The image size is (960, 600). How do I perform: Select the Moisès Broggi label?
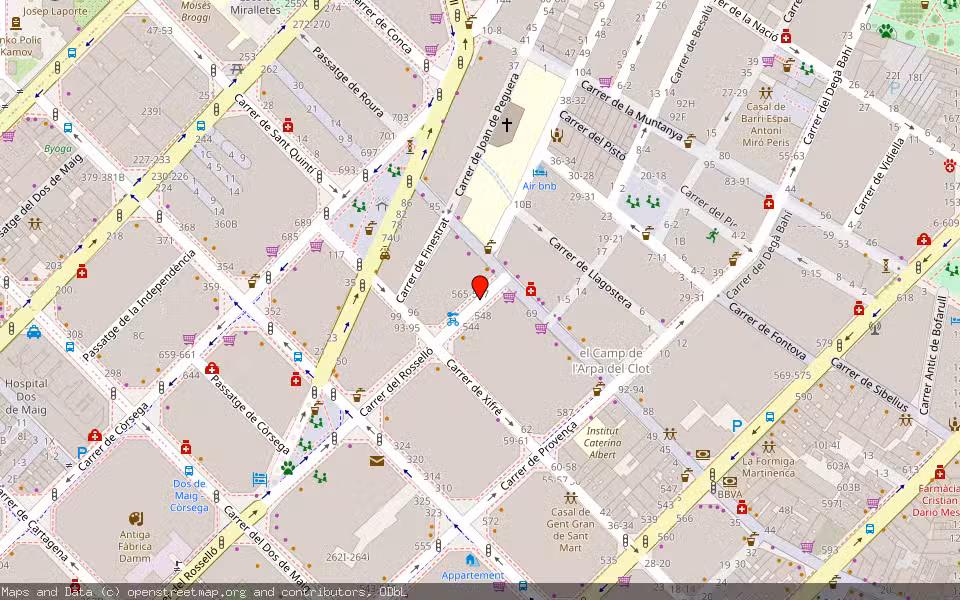(196, 11)
